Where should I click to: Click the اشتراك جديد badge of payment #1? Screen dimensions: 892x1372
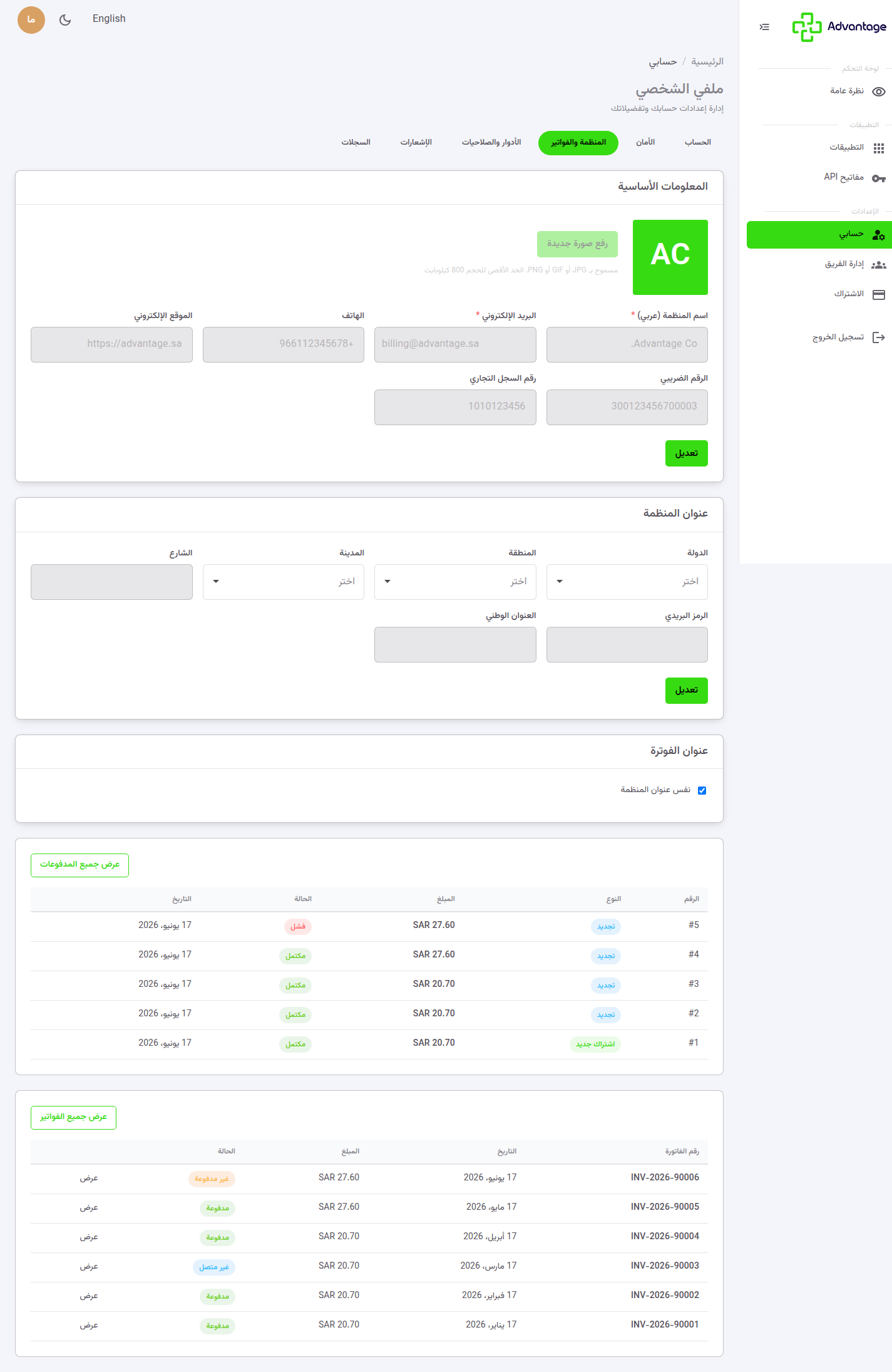pos(595,1044)
